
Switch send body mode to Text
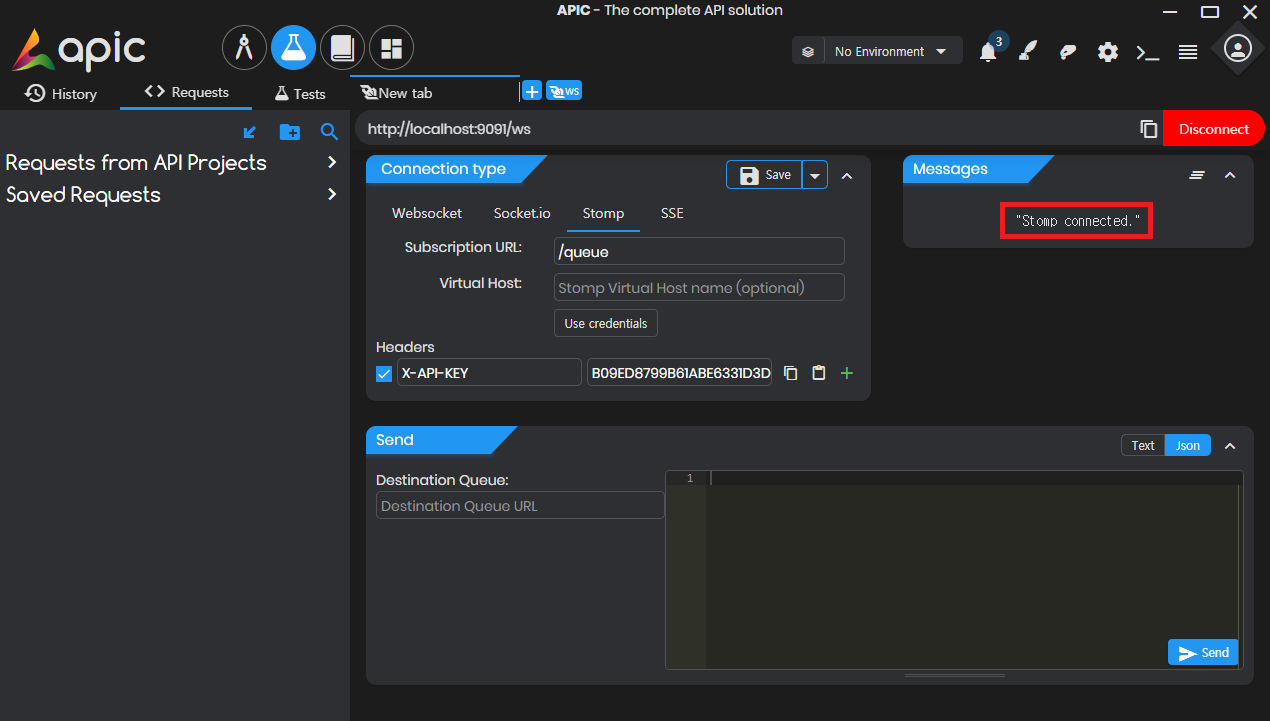click(x=1143, y=446)
